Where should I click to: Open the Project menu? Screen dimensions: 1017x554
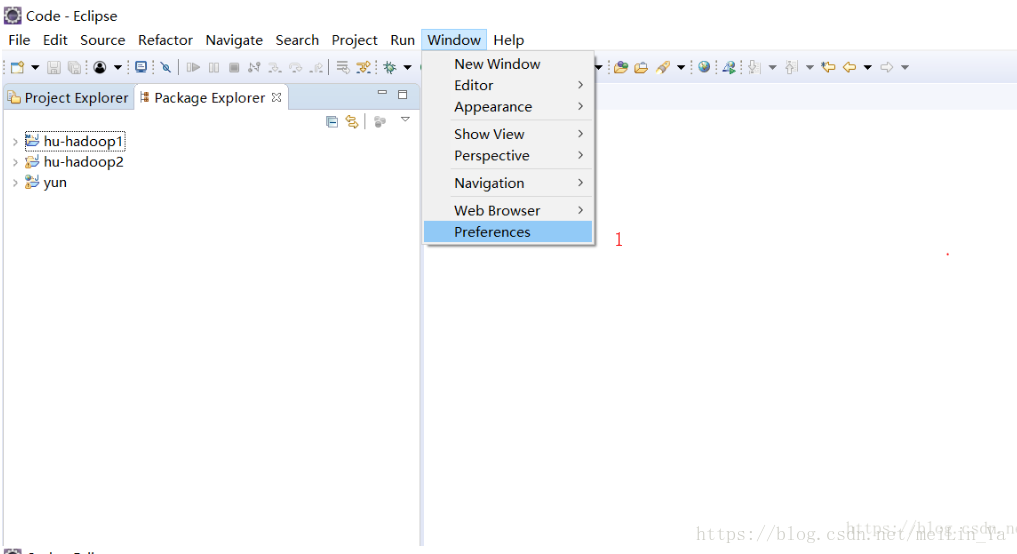354,40
